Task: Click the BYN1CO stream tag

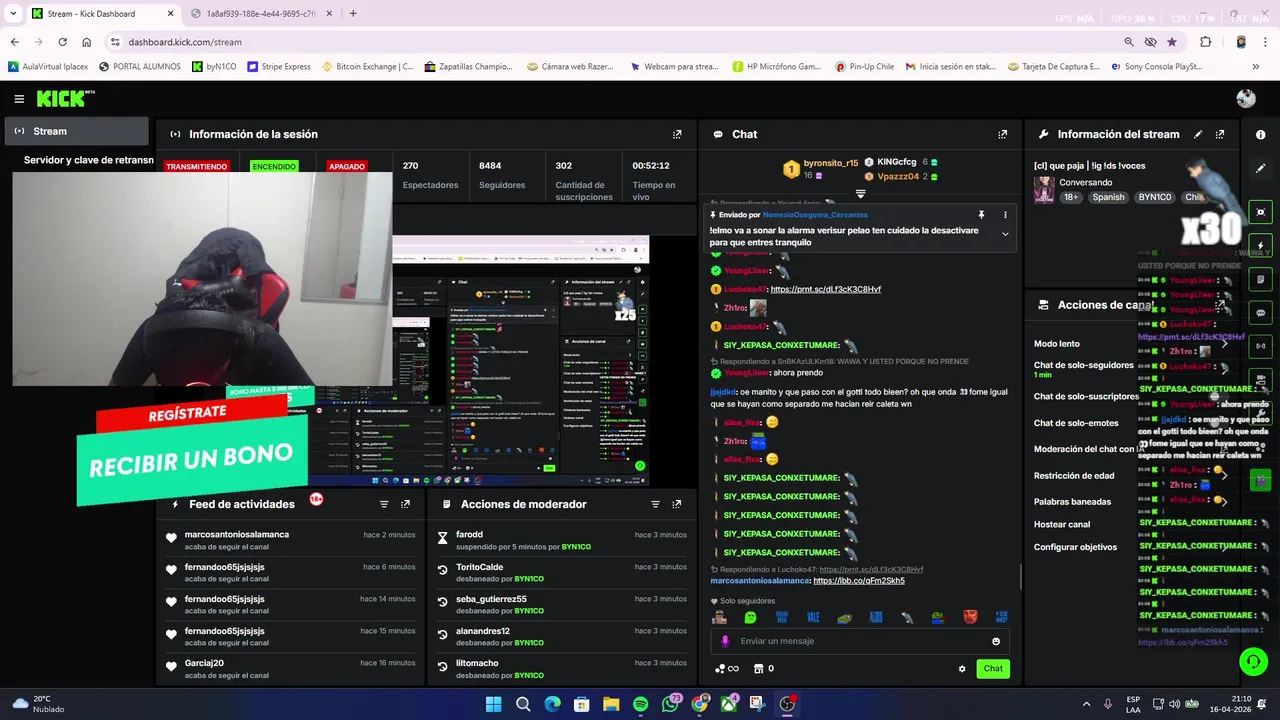Action: (x=1155, y=197)
